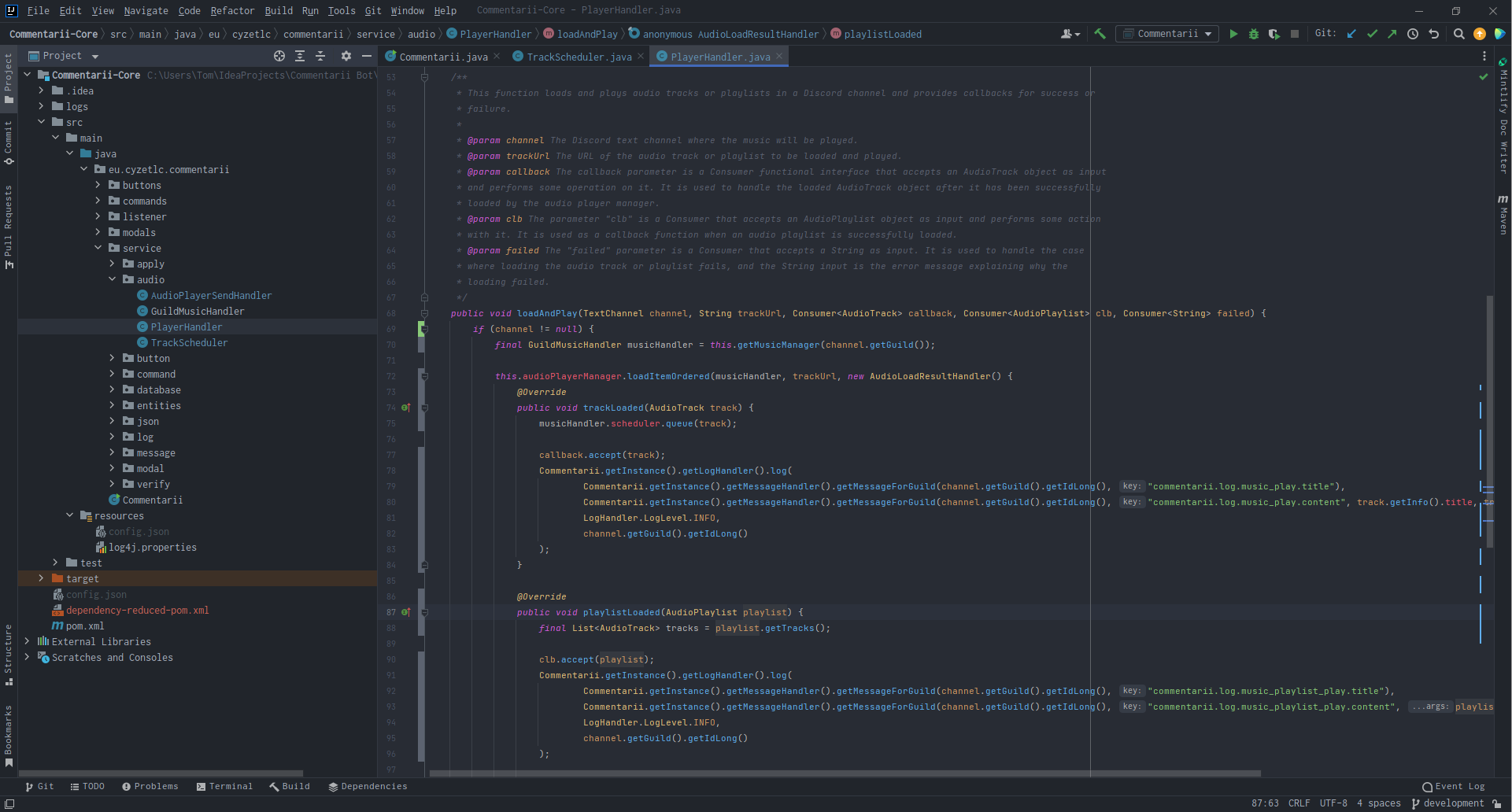
Task: Click the Build Project hammer icon
Action: click(x=1100, y=34)
